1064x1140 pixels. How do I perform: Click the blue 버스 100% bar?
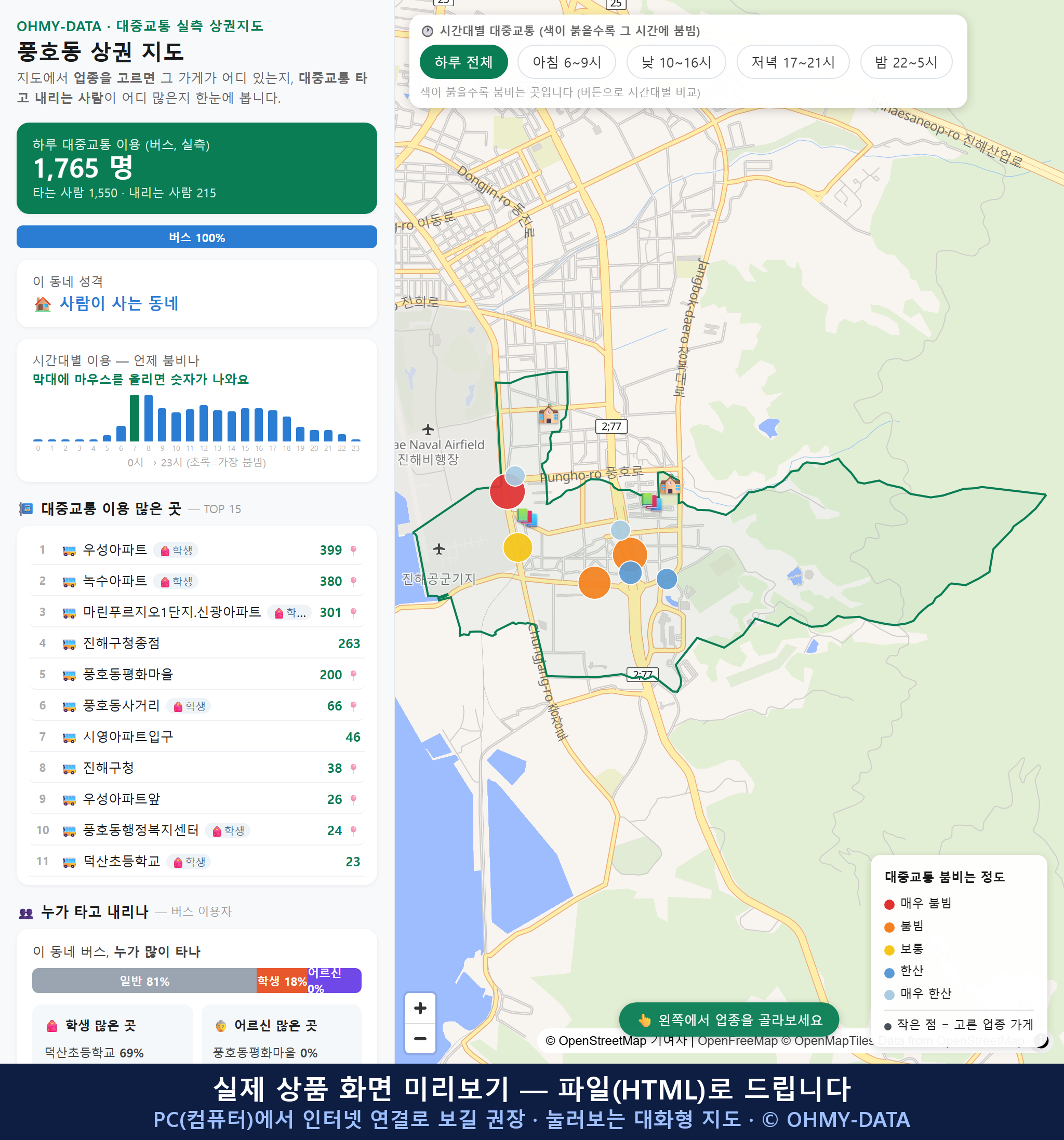(x=197, y=237)
